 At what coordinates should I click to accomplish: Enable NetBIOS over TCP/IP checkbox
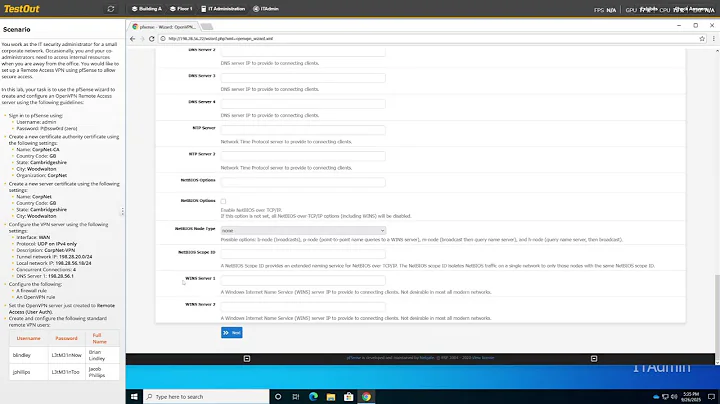(223, 201)
